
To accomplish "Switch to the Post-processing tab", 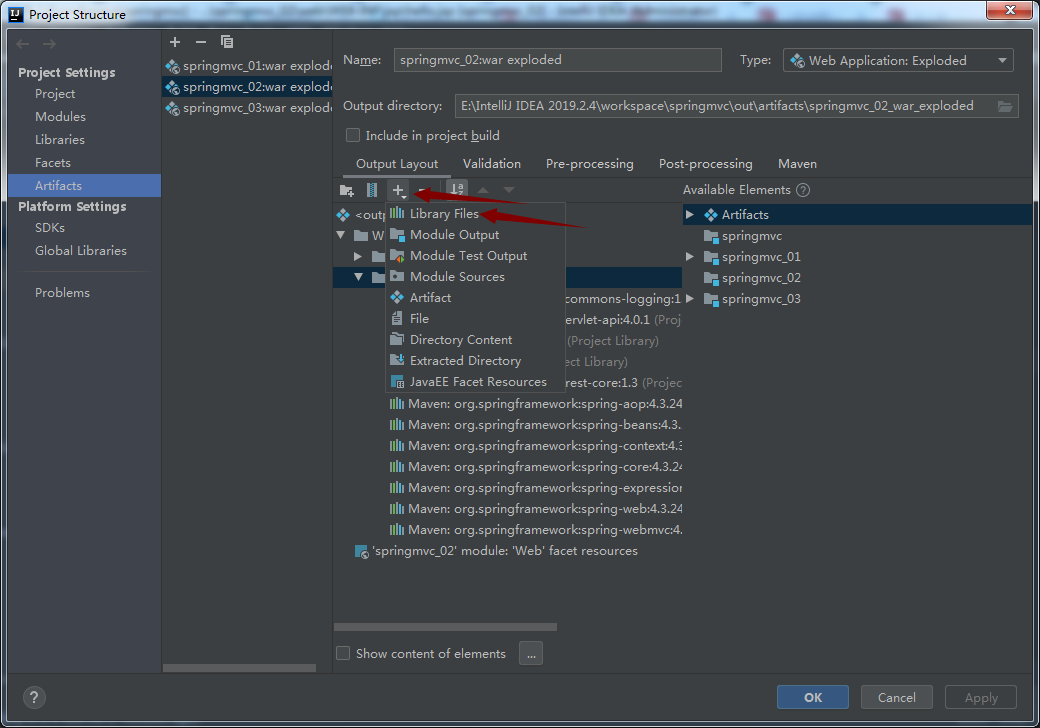I will click(x=705, y=164).
